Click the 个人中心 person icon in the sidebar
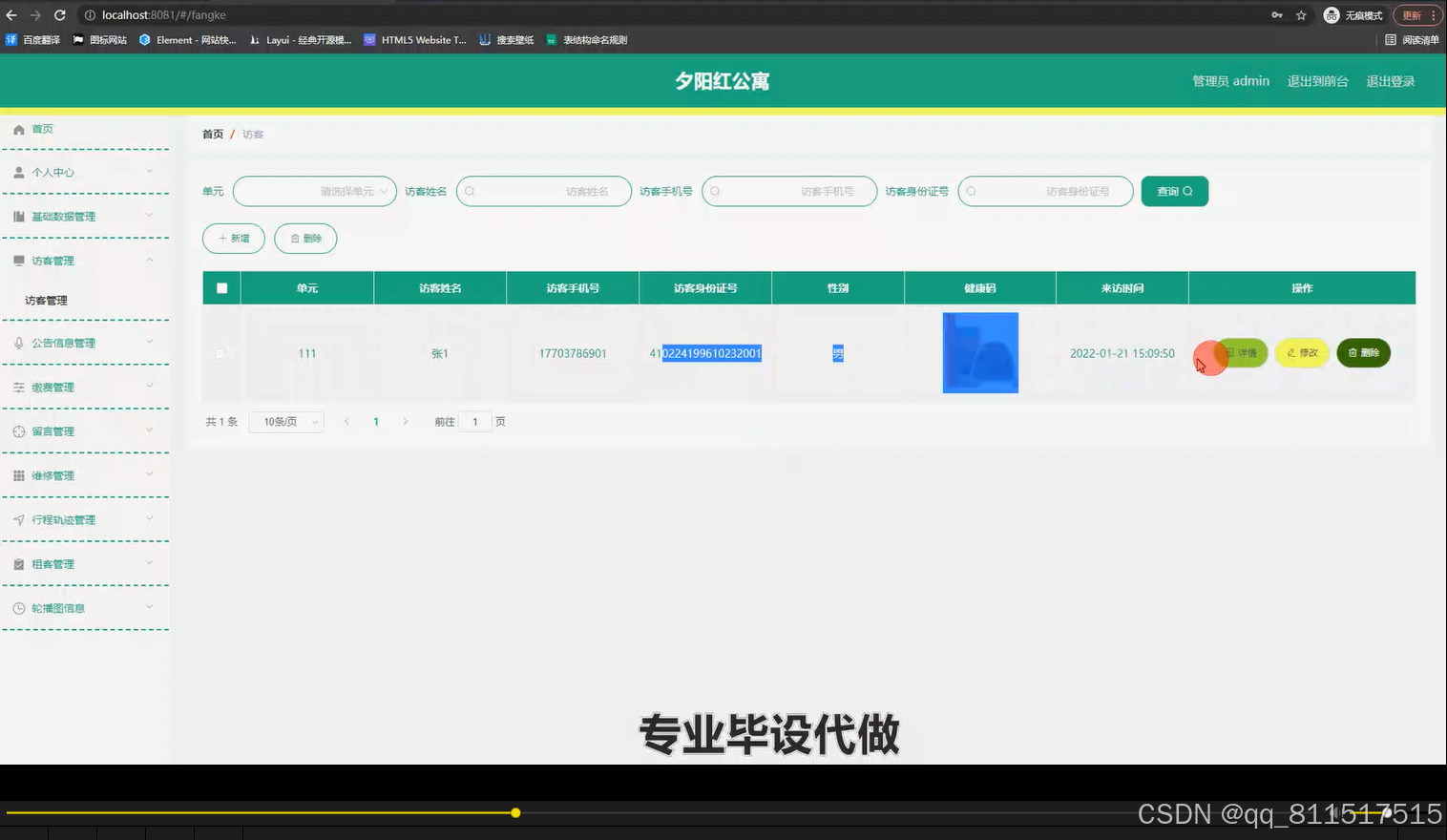The height and width of the screenshot is (840, 1447). pyautogui.click(x=19, y=173)
